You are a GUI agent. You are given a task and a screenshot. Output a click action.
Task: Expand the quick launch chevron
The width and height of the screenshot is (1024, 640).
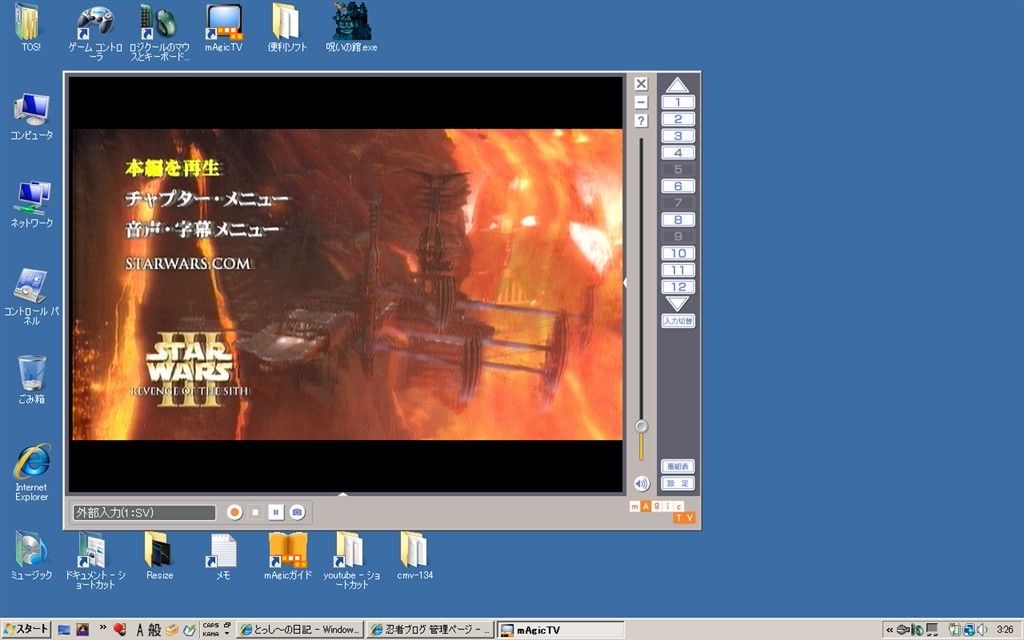click(103, 628)
